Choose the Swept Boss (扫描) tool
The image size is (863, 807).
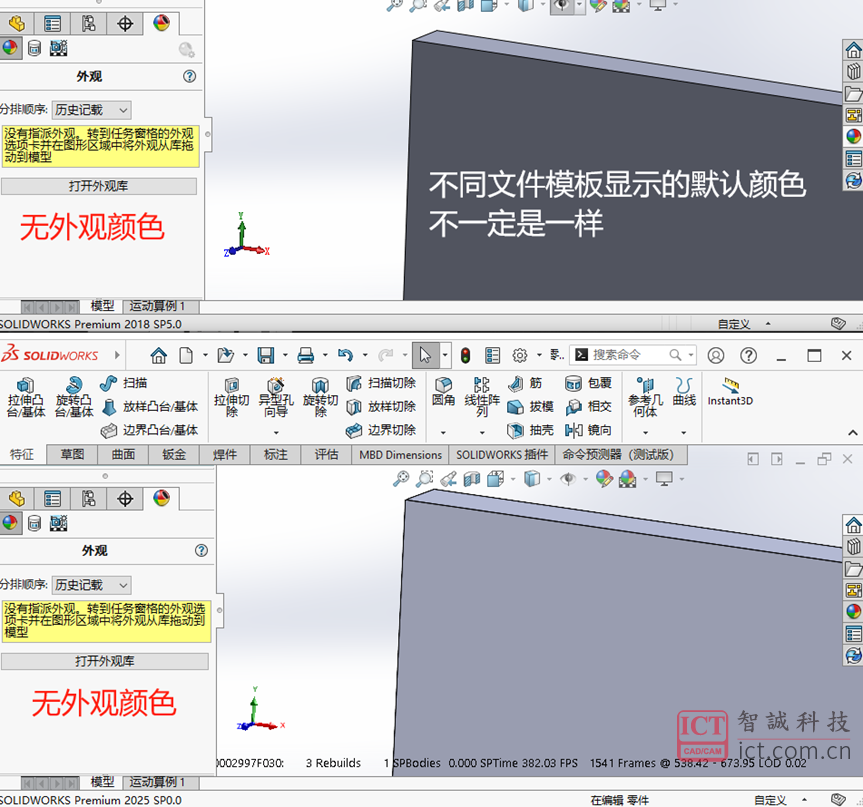pos(123,383)
